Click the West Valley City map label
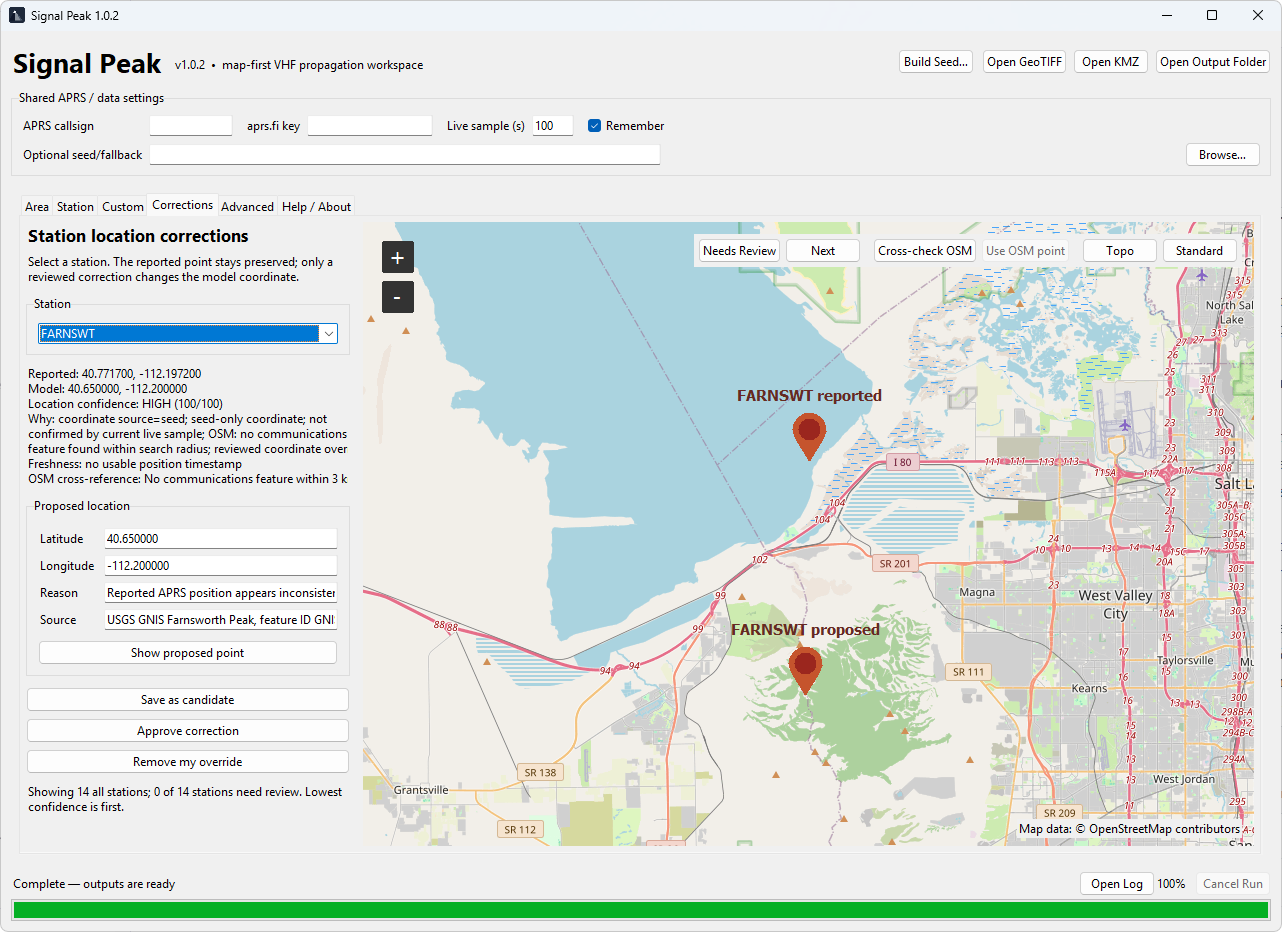Image resolution: width=1282 pixels, height=932 pixels. click(1115, 605)
